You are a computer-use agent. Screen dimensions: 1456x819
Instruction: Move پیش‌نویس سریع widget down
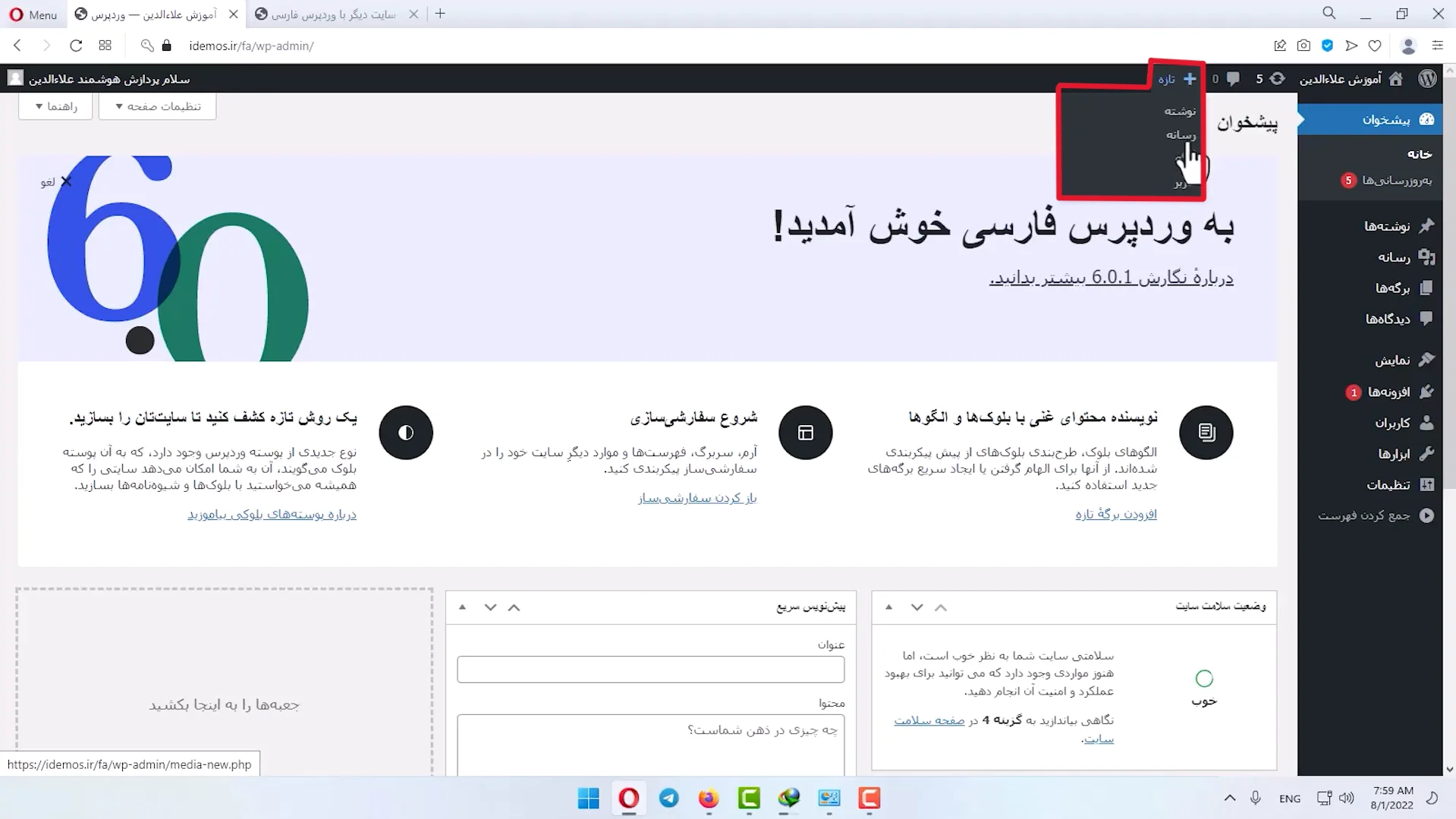tap(490, 607)
